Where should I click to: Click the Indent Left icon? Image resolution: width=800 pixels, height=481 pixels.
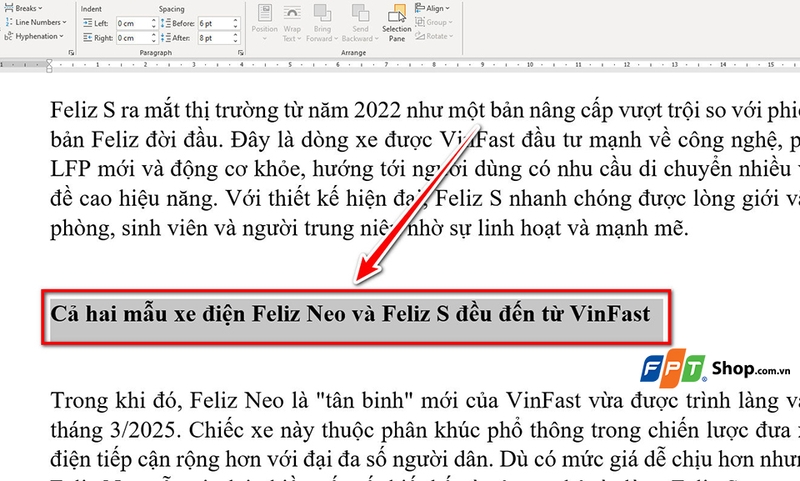(88, 23)
